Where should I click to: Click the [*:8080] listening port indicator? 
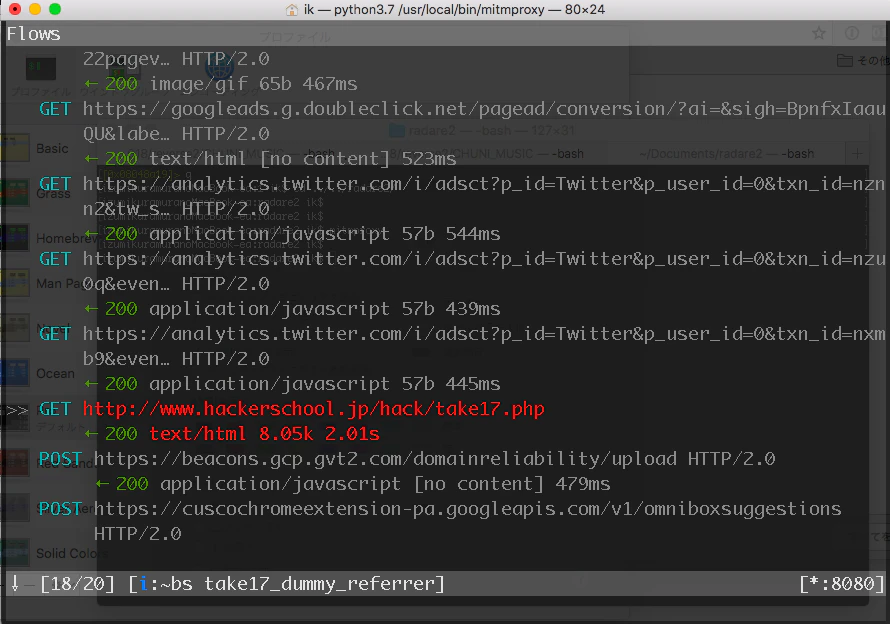click(x=842, y=584)
